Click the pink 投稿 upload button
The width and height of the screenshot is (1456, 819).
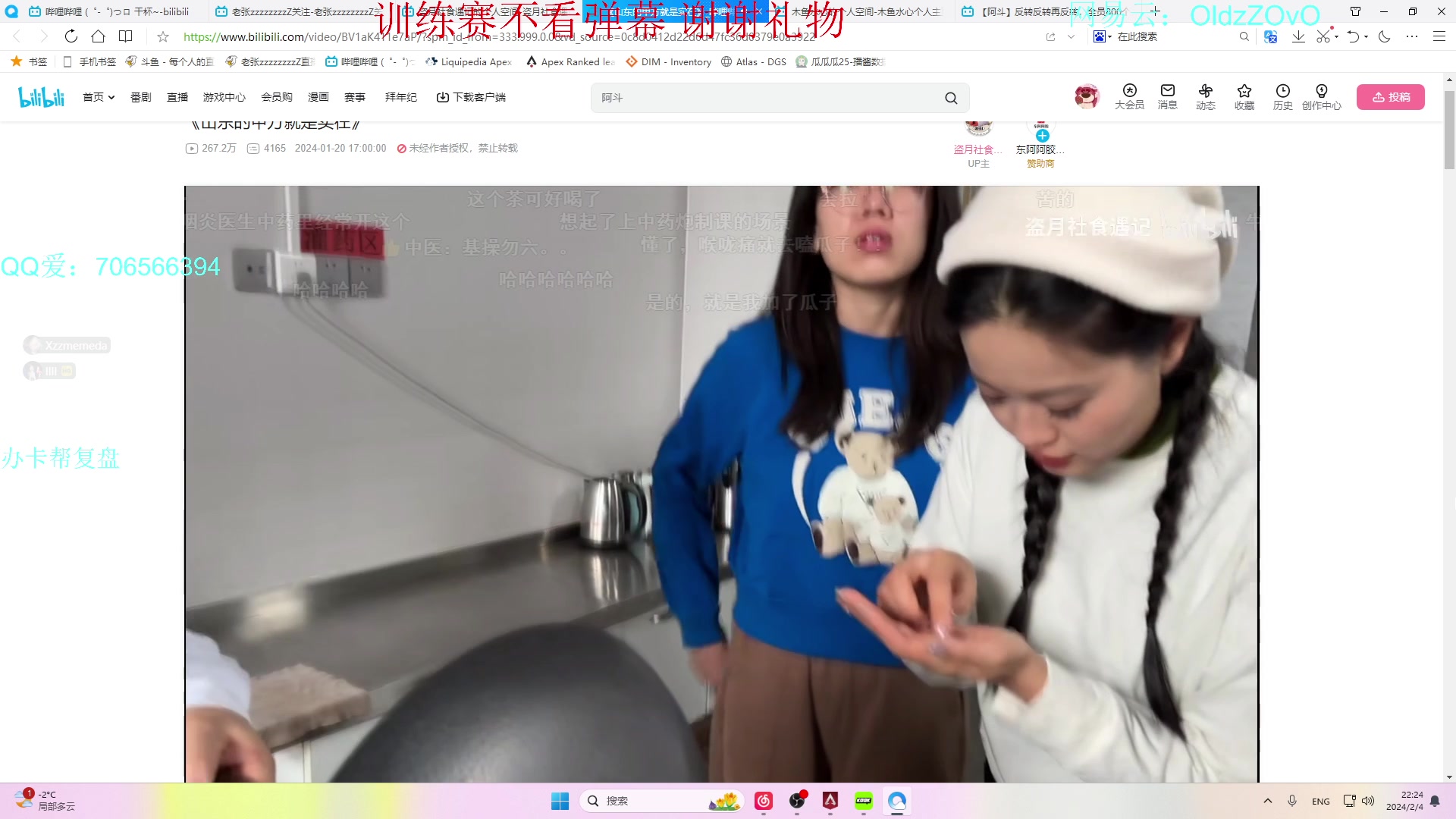(x=1391, y=97)
